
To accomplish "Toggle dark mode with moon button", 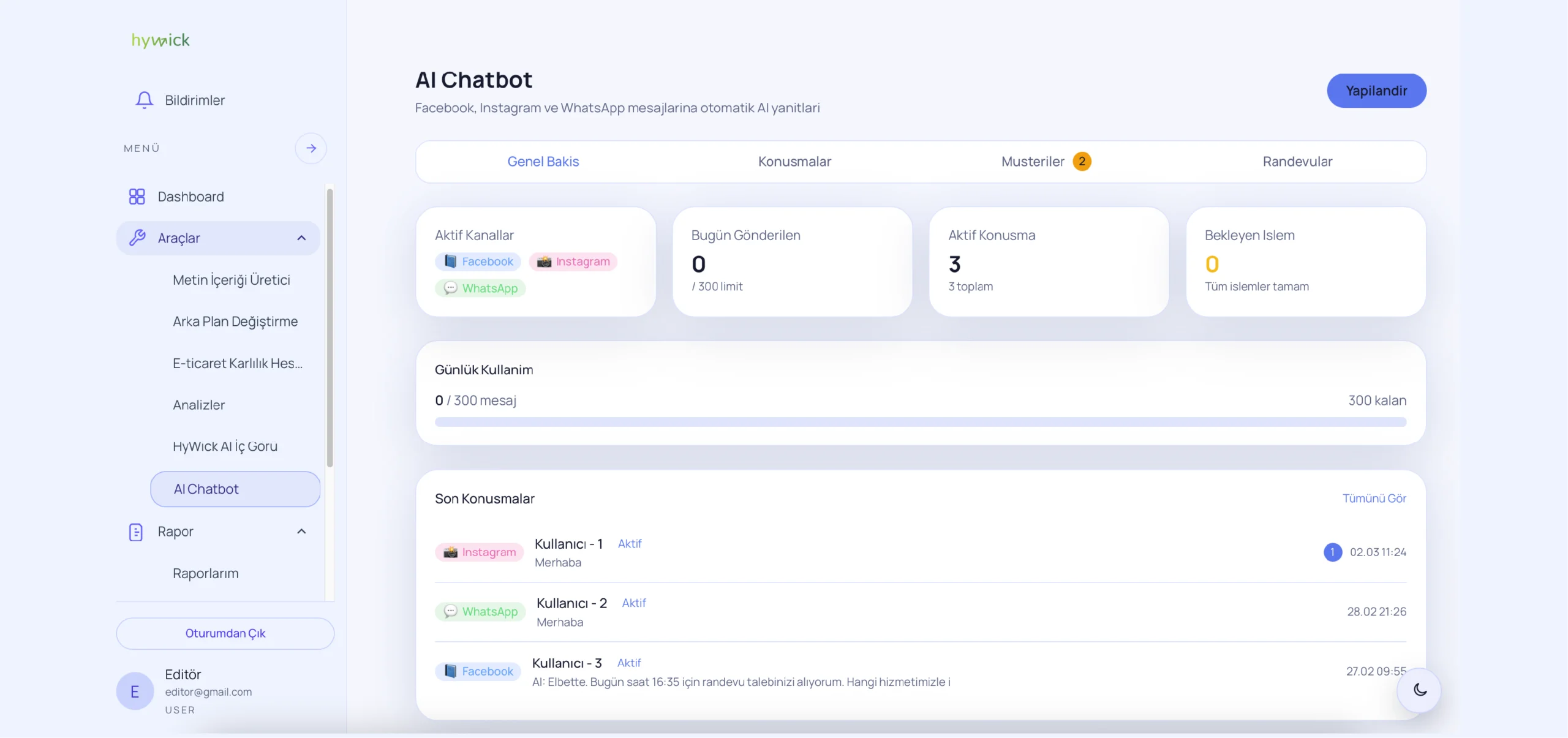I will [x=1420, y=690].
